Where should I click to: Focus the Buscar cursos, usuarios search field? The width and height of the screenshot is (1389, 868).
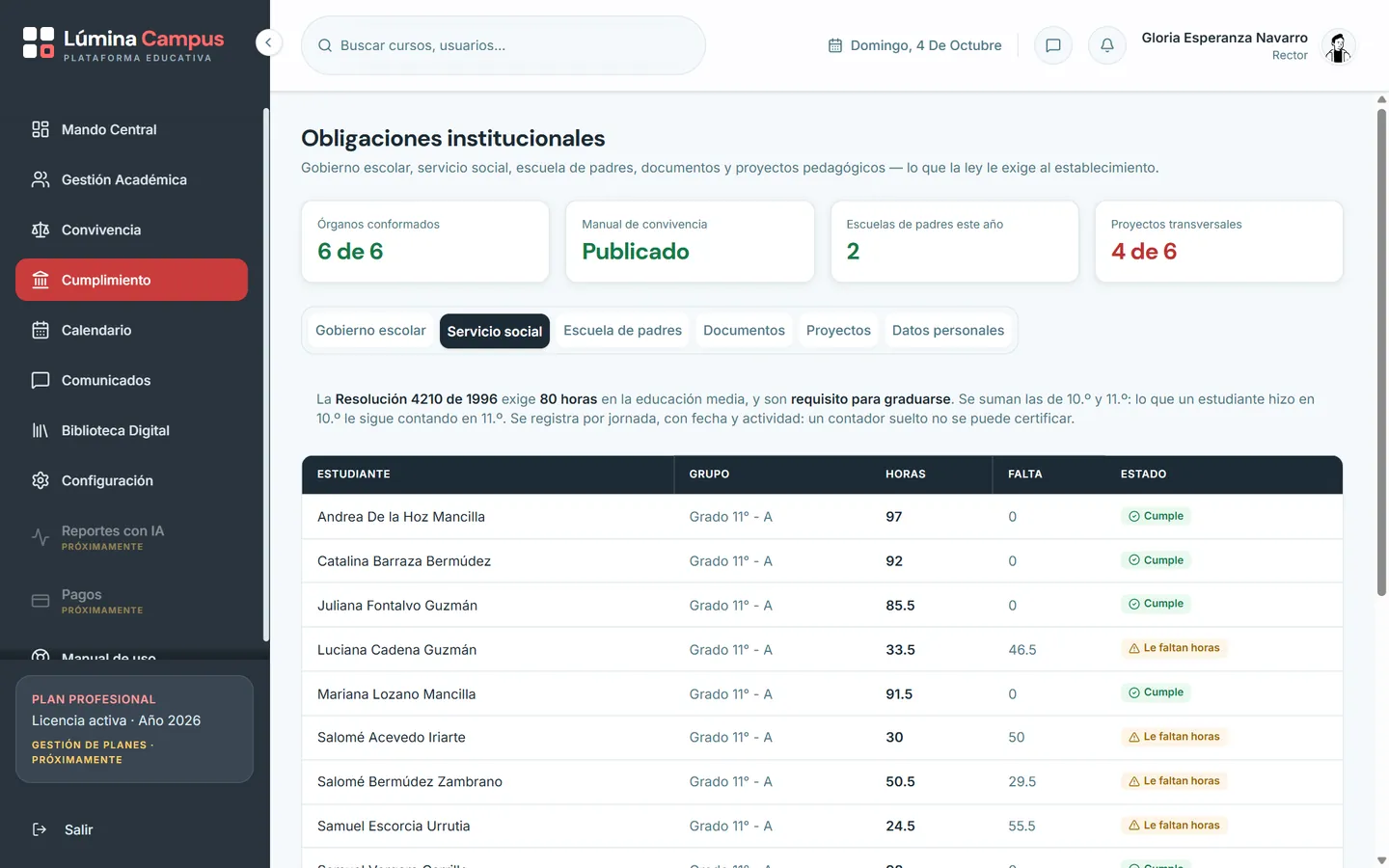(504, 45)
